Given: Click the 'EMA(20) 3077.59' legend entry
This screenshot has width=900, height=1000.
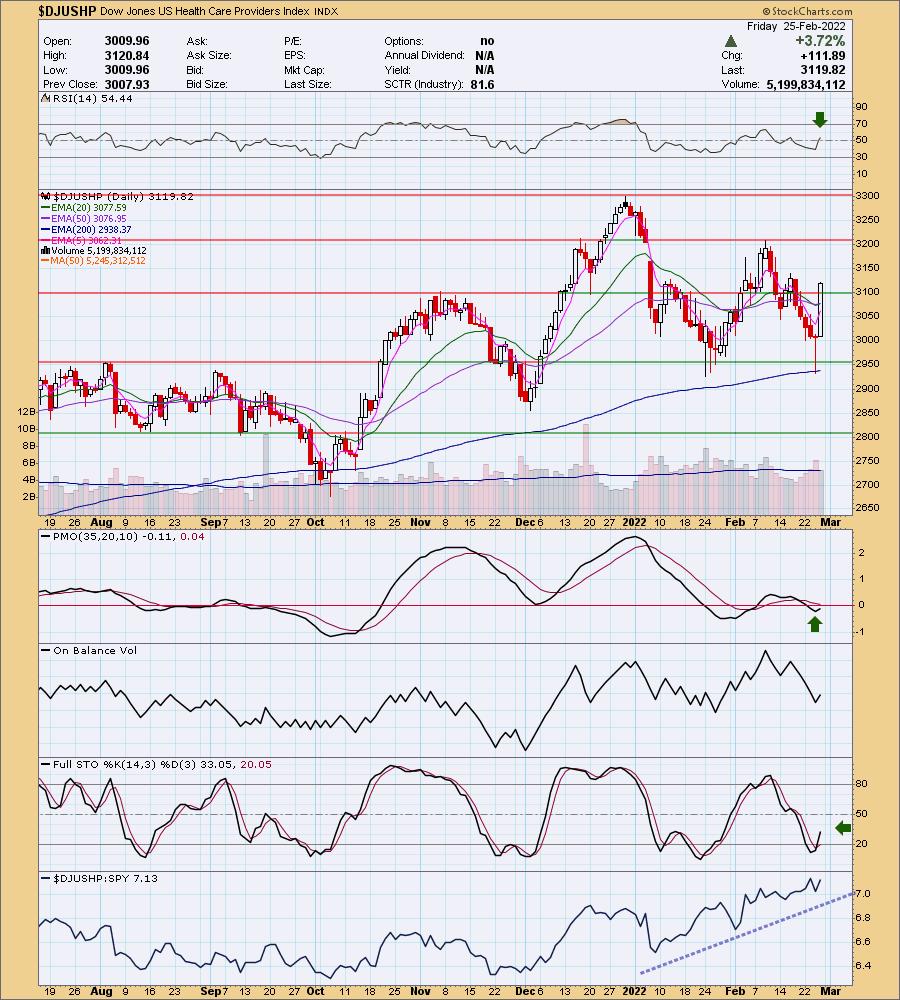Looking at the screenshot, I should (89, 208).
